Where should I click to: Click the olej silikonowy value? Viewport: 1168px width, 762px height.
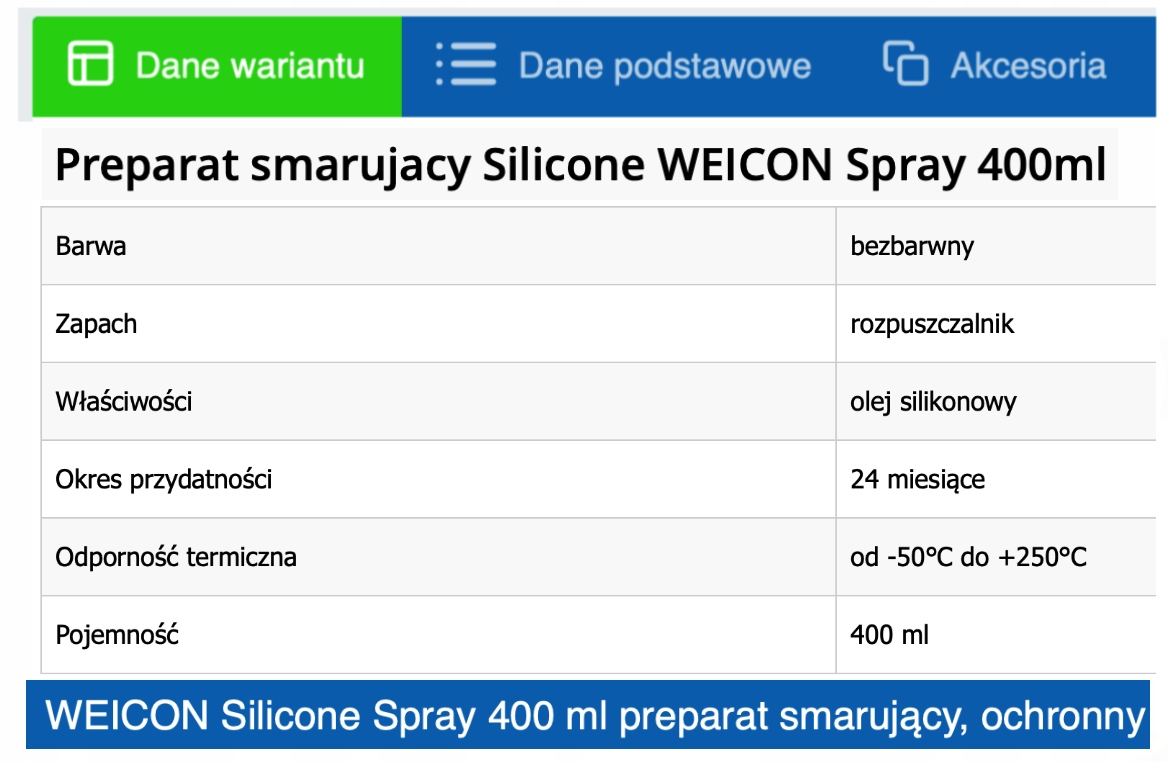[933, 401]
